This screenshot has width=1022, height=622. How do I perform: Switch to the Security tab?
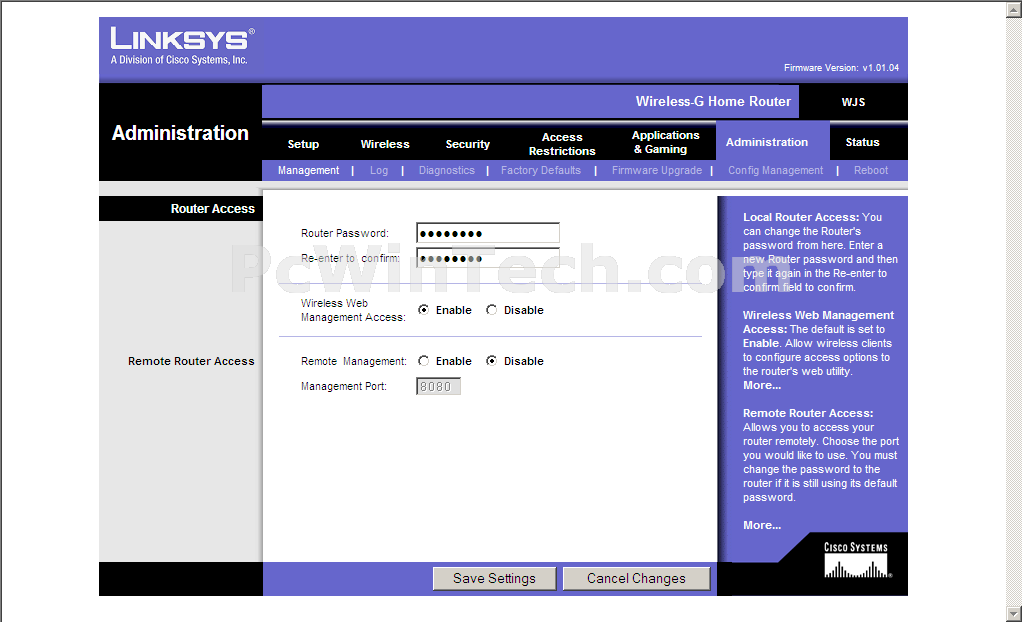click(x=467, y=144)
